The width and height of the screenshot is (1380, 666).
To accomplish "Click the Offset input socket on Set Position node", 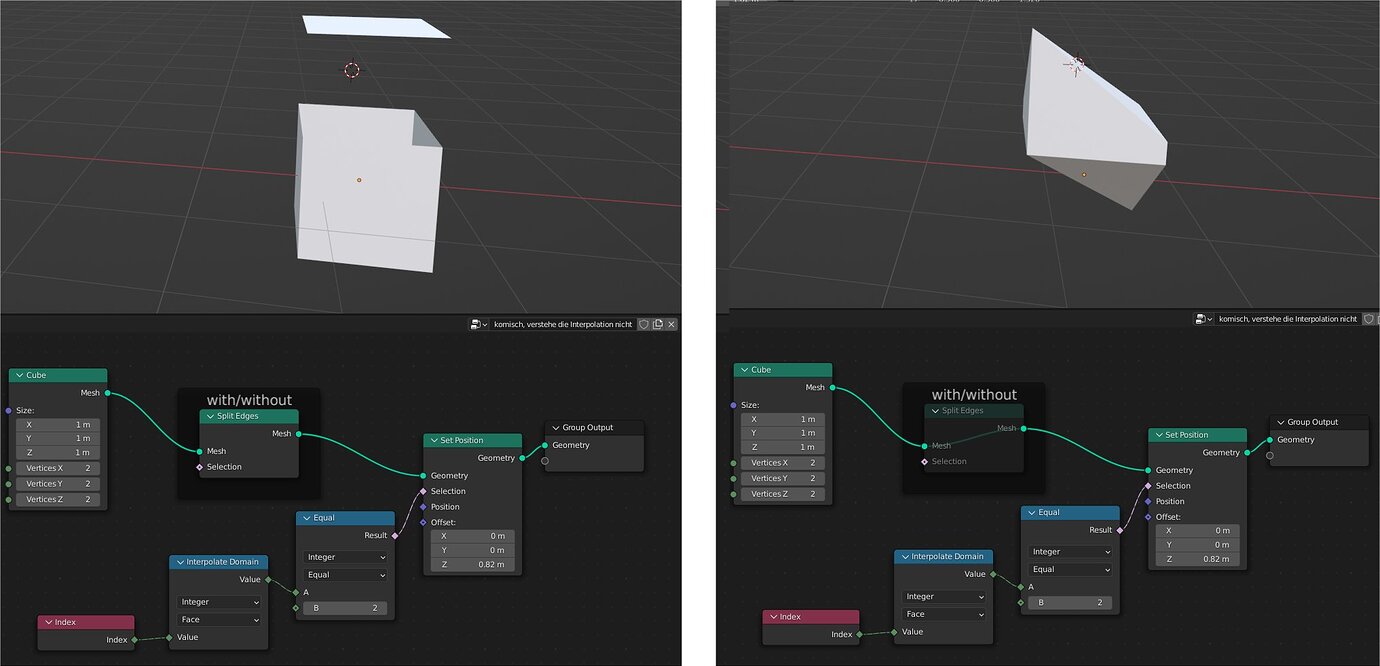I will [x=421, y=521].
